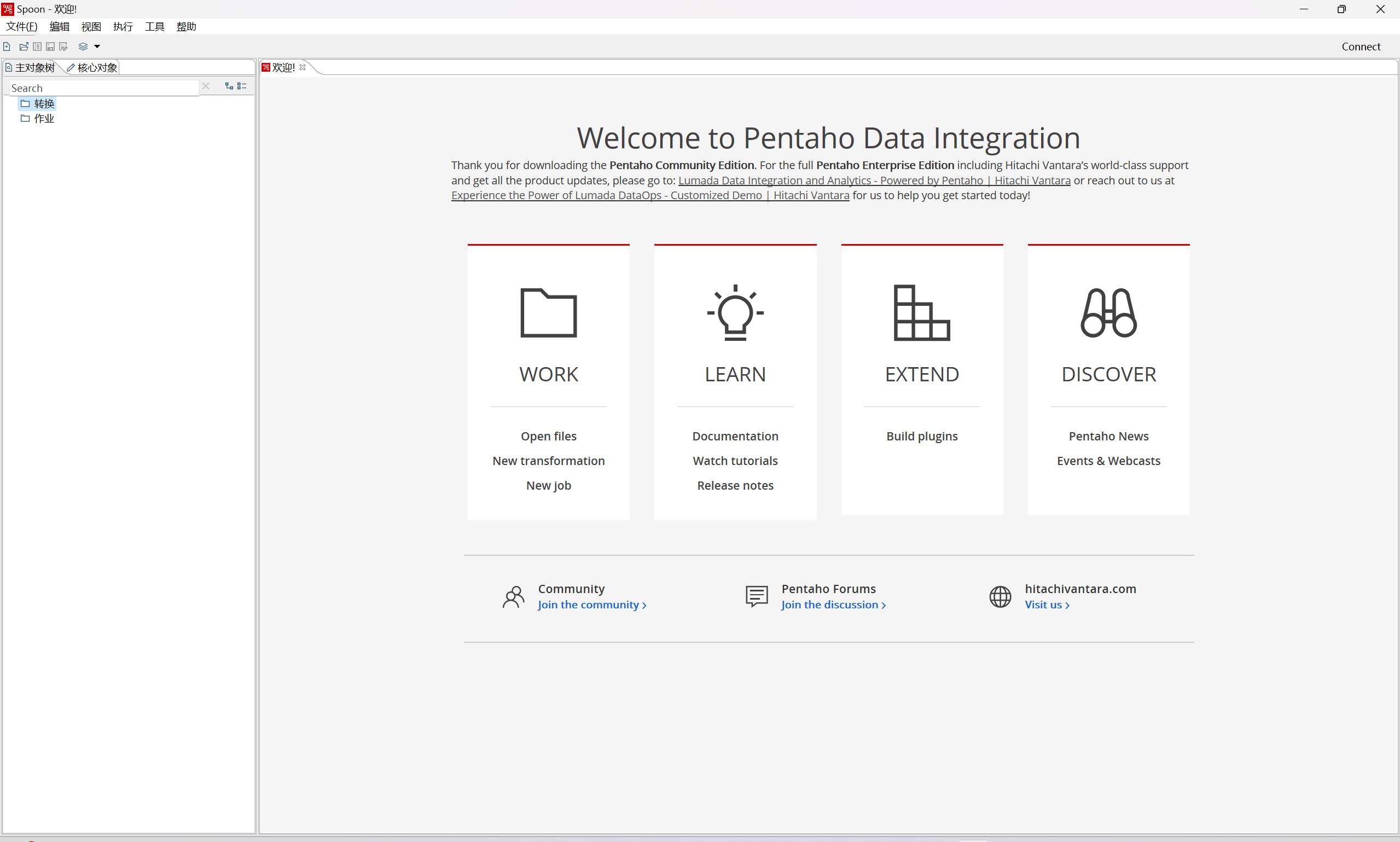Select the 转换 folder in the tree
The height and width of the screenshot is (842, 1400).
click(44, 104)
